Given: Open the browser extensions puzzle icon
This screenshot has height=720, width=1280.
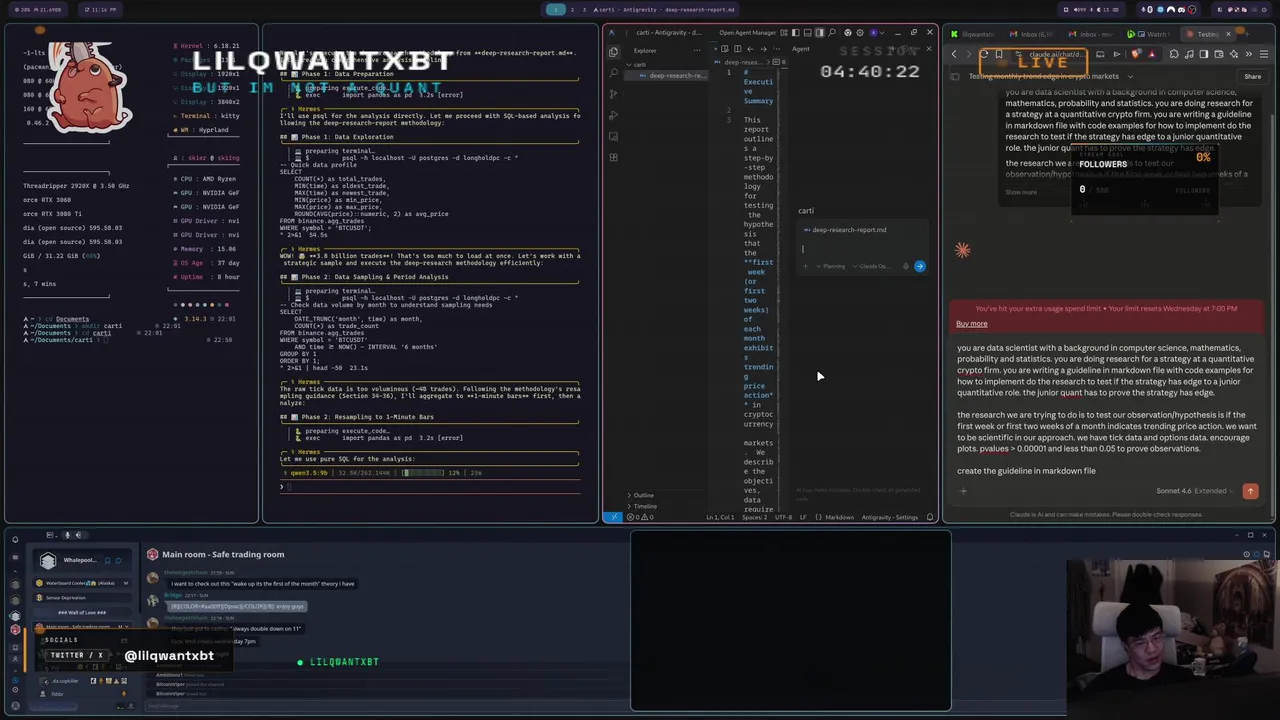Looking at the screenshot, I should tap(1174, 54).
